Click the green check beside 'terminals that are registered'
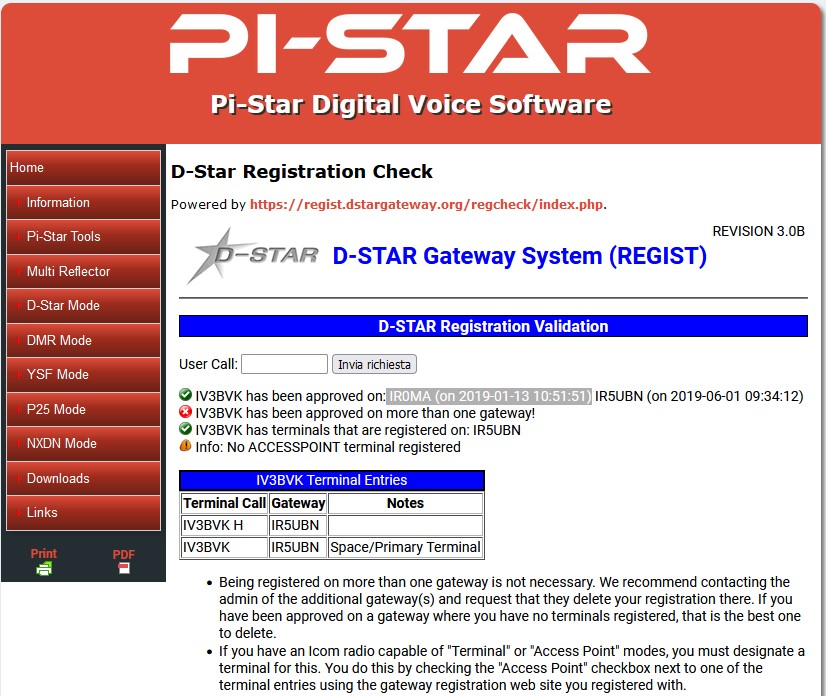Screen dimensions: 826x696 click(x=185, y=429)
